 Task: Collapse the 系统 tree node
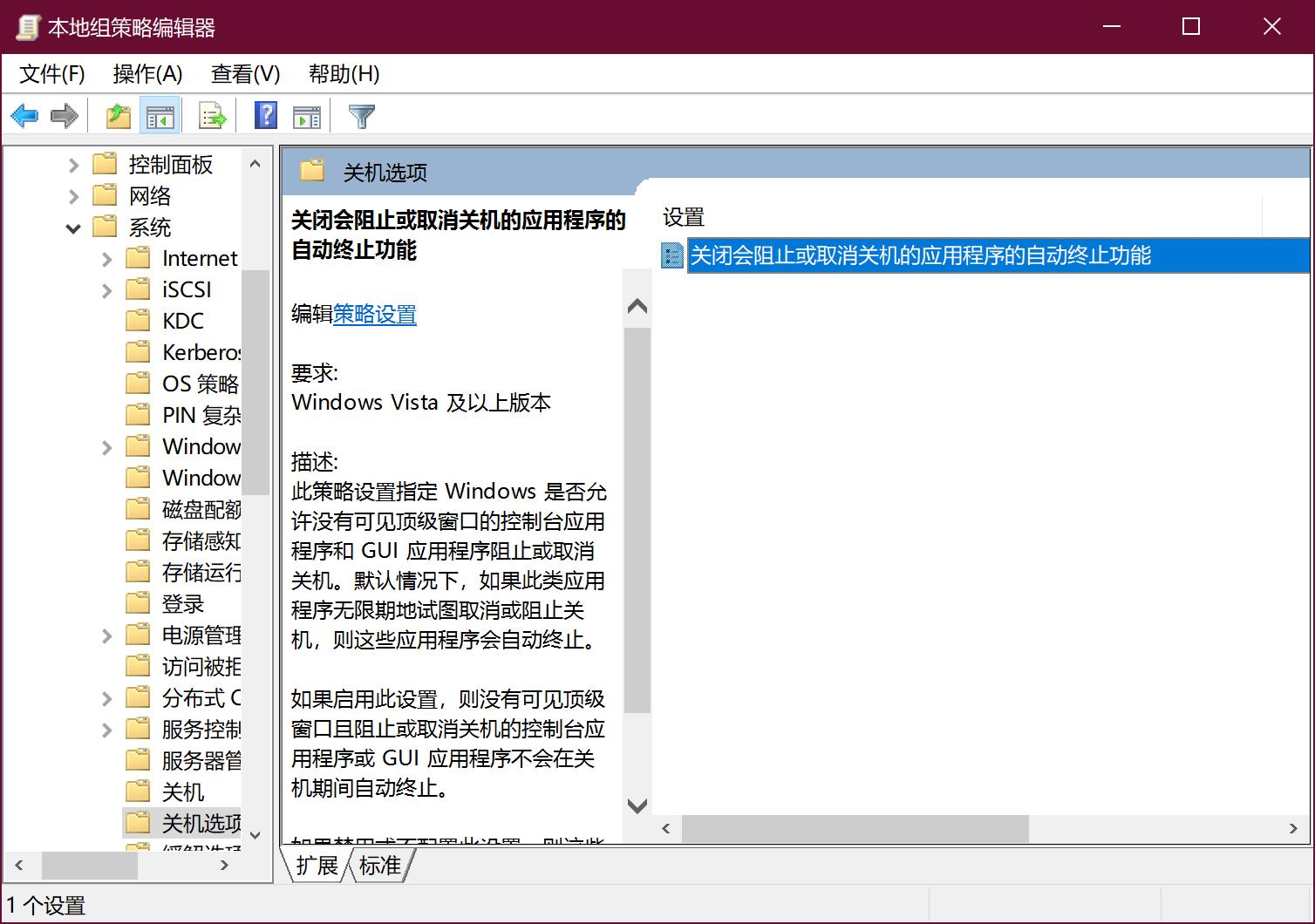pos(73,227)
